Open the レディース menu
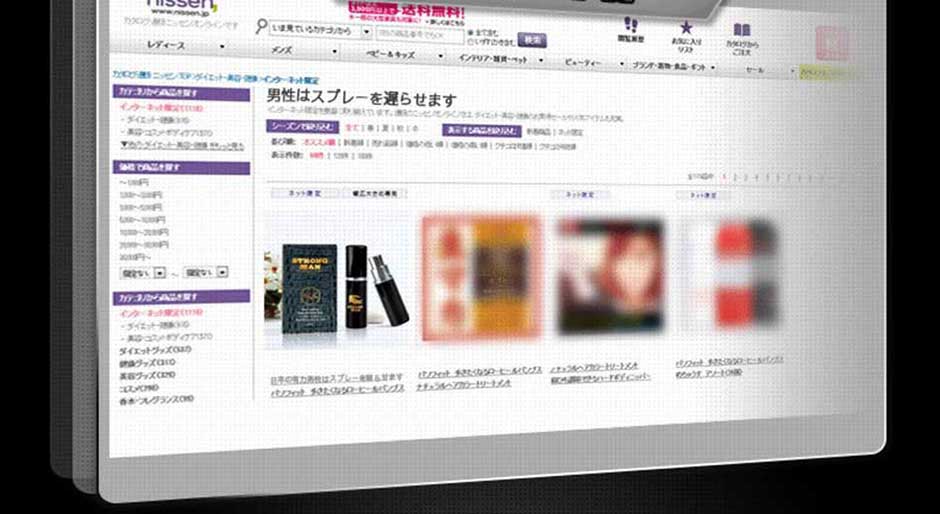The width and height of the screenshot is (940, 514). pos(166,45)
